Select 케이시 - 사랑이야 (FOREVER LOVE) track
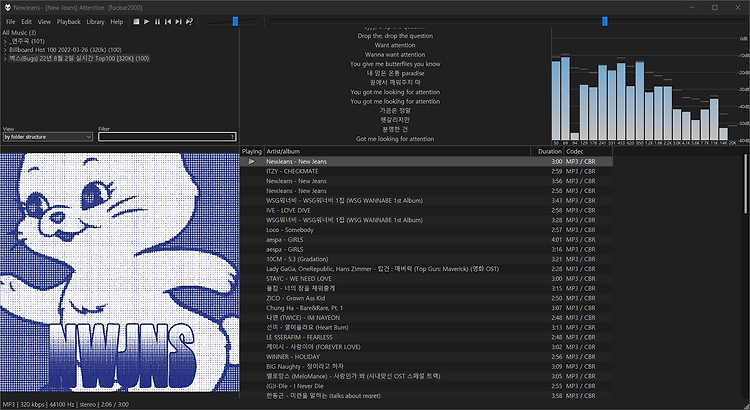The width and height of the screenshot is (750, 410). point(426,347)
